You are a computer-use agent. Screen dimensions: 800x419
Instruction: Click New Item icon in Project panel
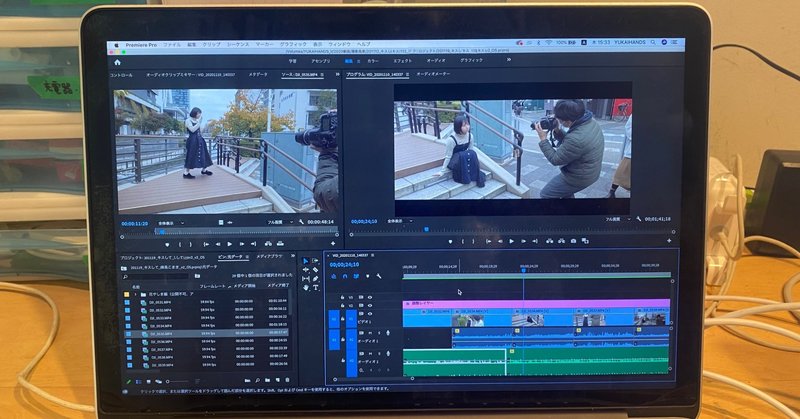278,380
